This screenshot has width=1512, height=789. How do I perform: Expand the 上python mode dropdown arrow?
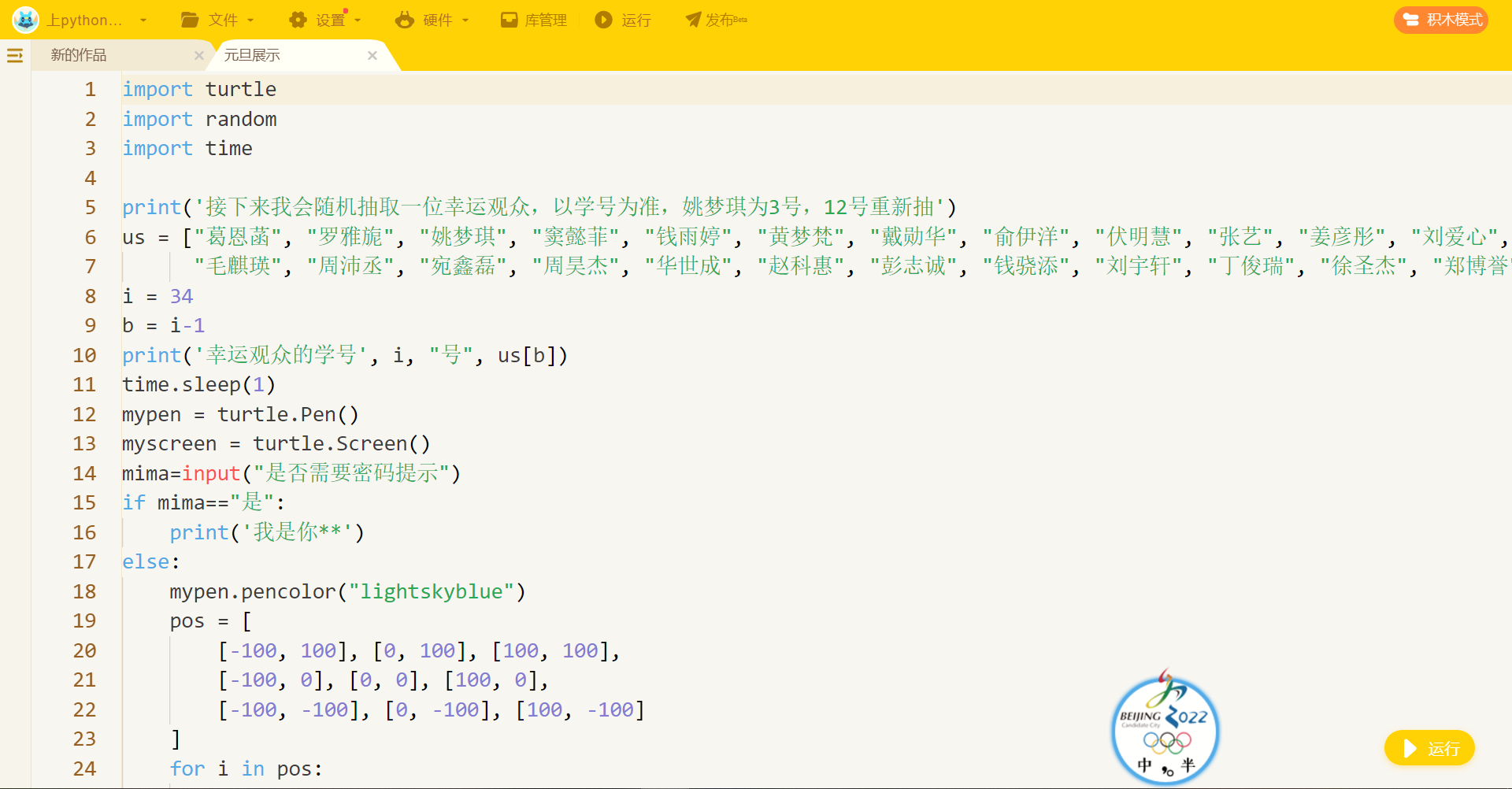click(x=143, y=20)
